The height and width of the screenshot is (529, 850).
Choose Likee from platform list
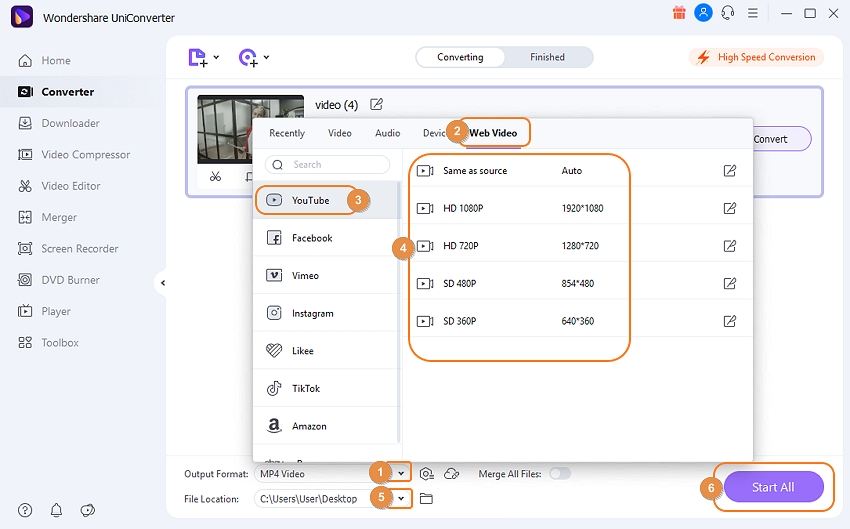(326, 351)
